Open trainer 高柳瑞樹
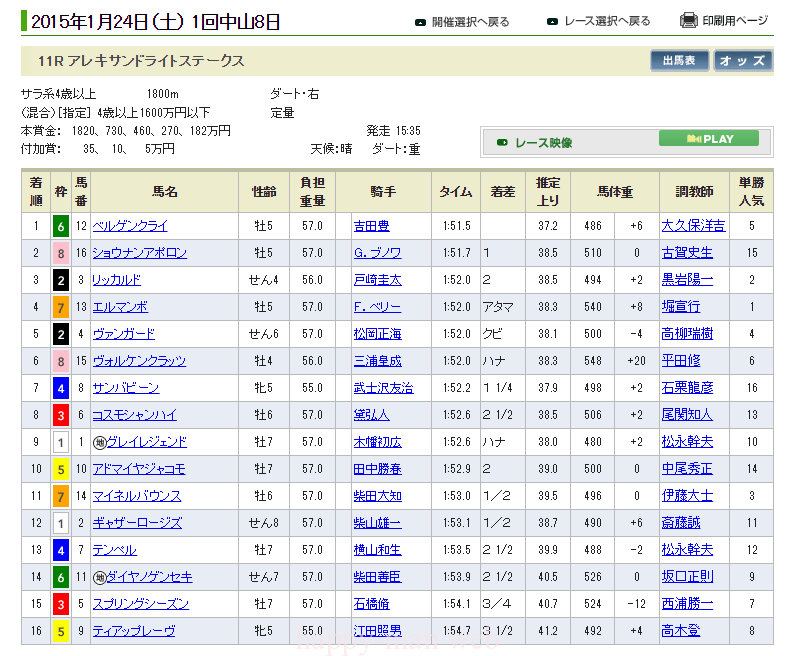Screen dimensions: 792x656 tap(687, 334)
